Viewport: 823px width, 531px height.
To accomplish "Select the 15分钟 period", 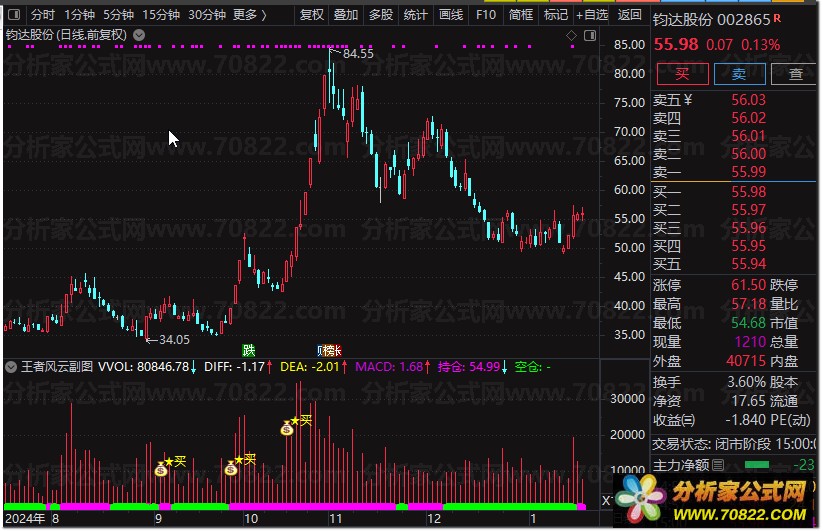I will click(x=161, y=15).
